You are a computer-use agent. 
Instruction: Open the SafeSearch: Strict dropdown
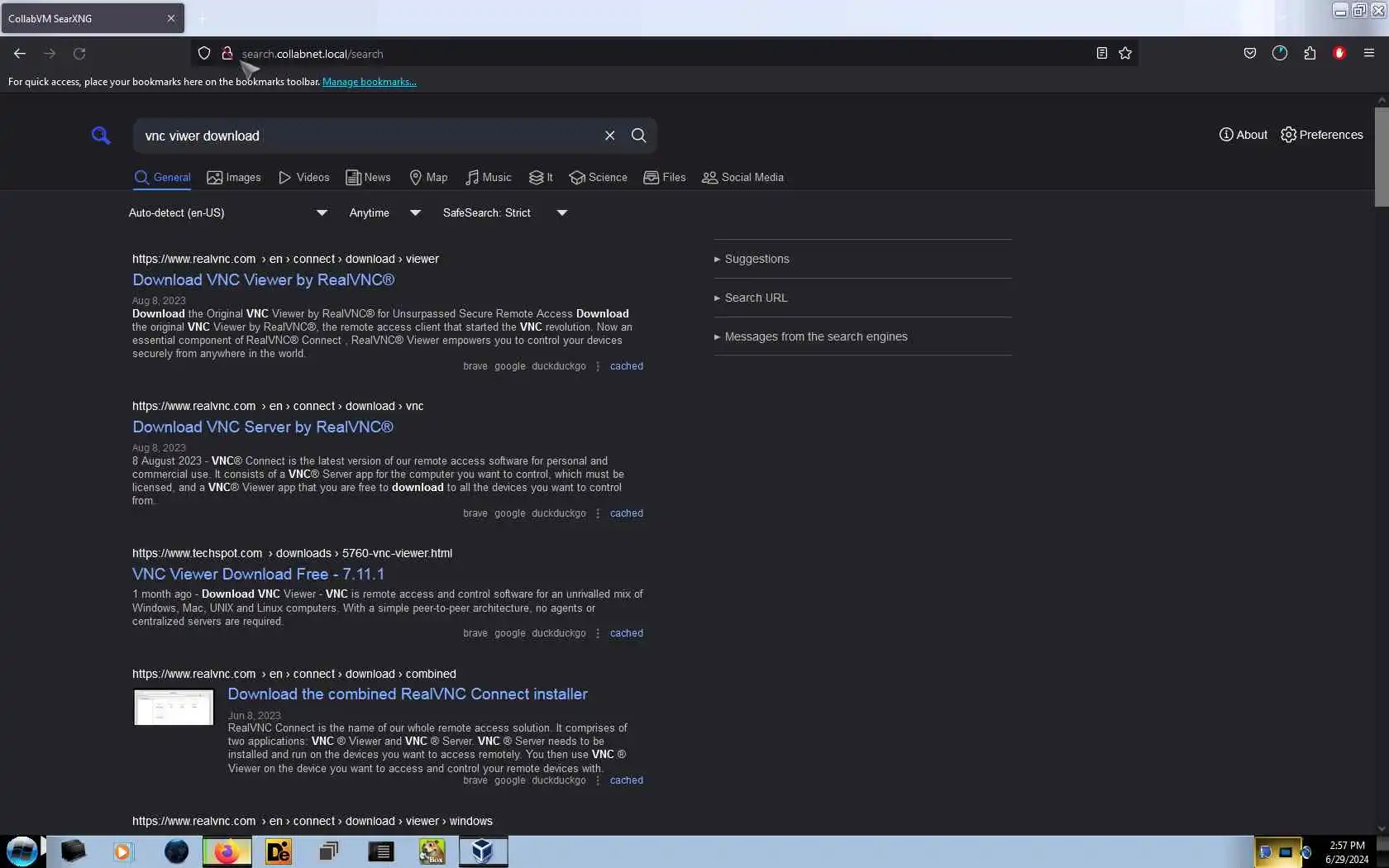point(505,213)
